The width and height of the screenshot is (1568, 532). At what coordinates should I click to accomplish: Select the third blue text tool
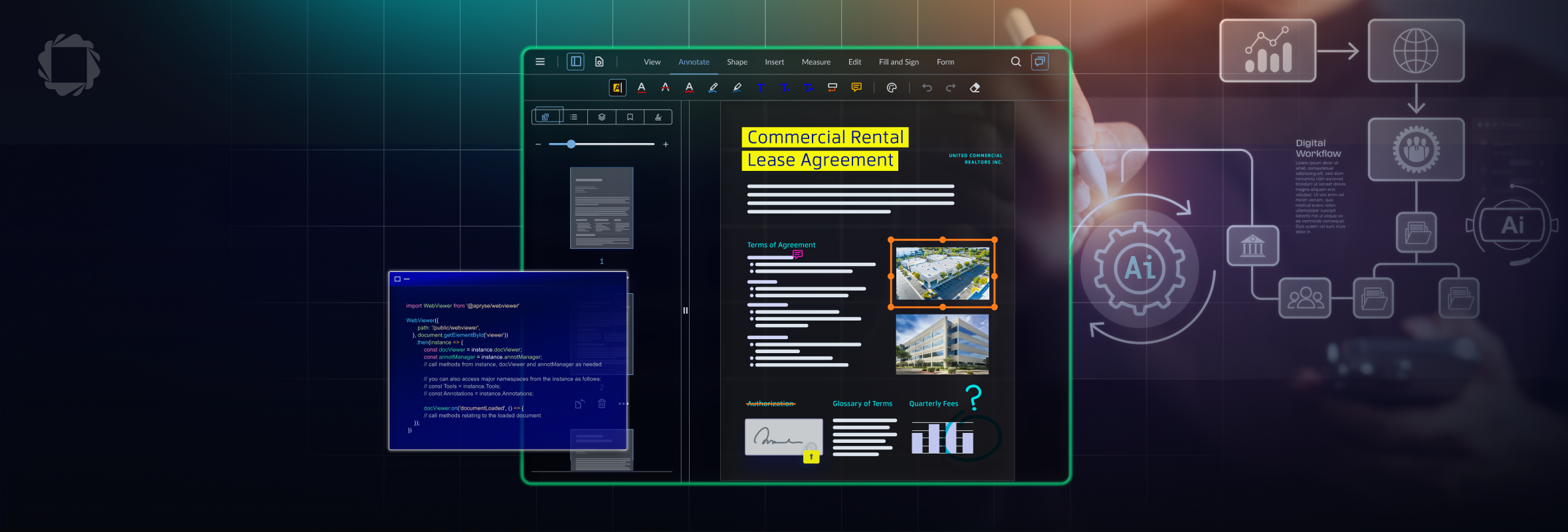pos(809,88)
